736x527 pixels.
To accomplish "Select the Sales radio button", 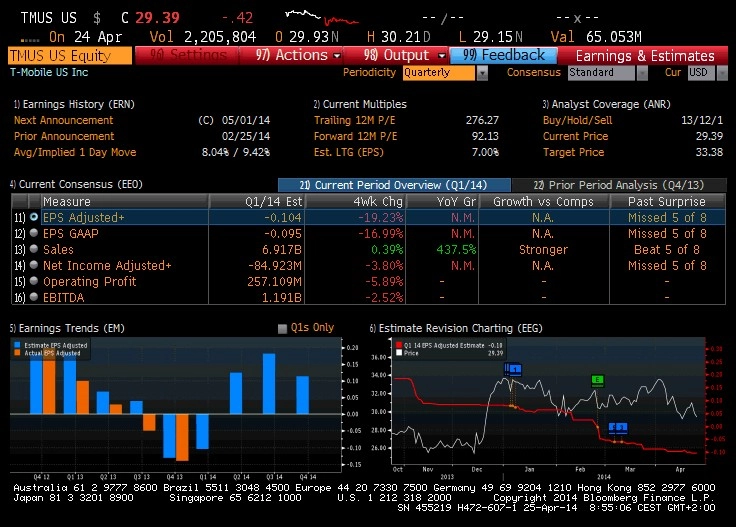I will coord(34,249).
